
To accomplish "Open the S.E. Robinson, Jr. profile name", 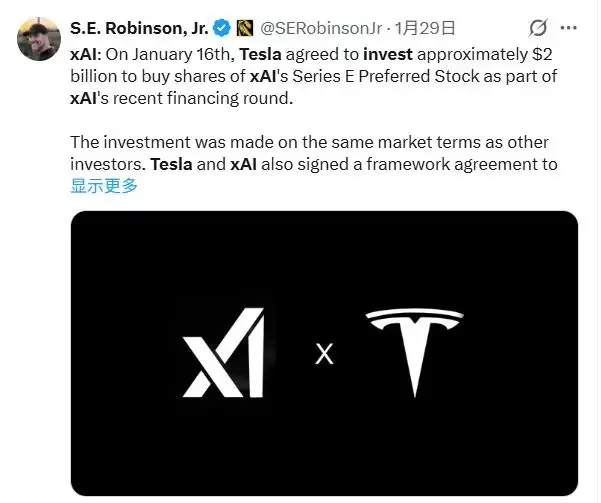I will click(139, 27).
